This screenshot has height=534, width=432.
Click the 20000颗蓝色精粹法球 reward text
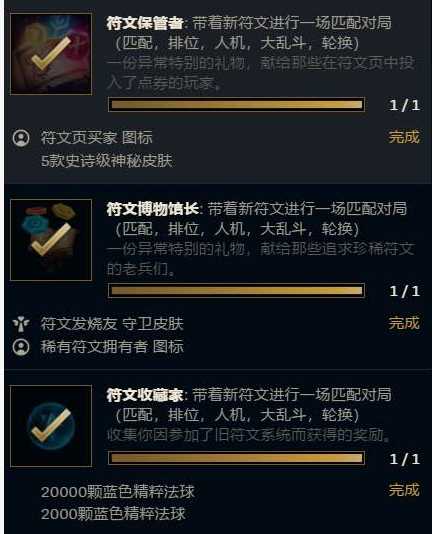pos(118,492)
